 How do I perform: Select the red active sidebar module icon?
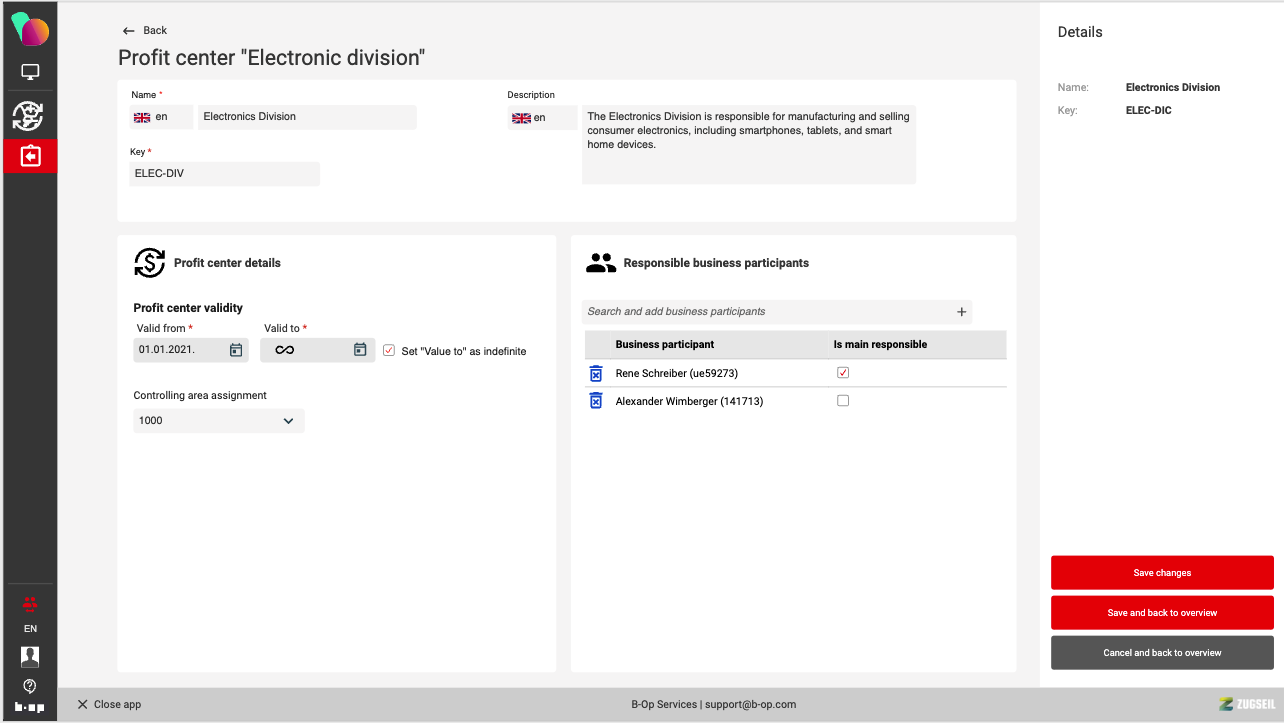pyautogui.click(x=30, y=157)
